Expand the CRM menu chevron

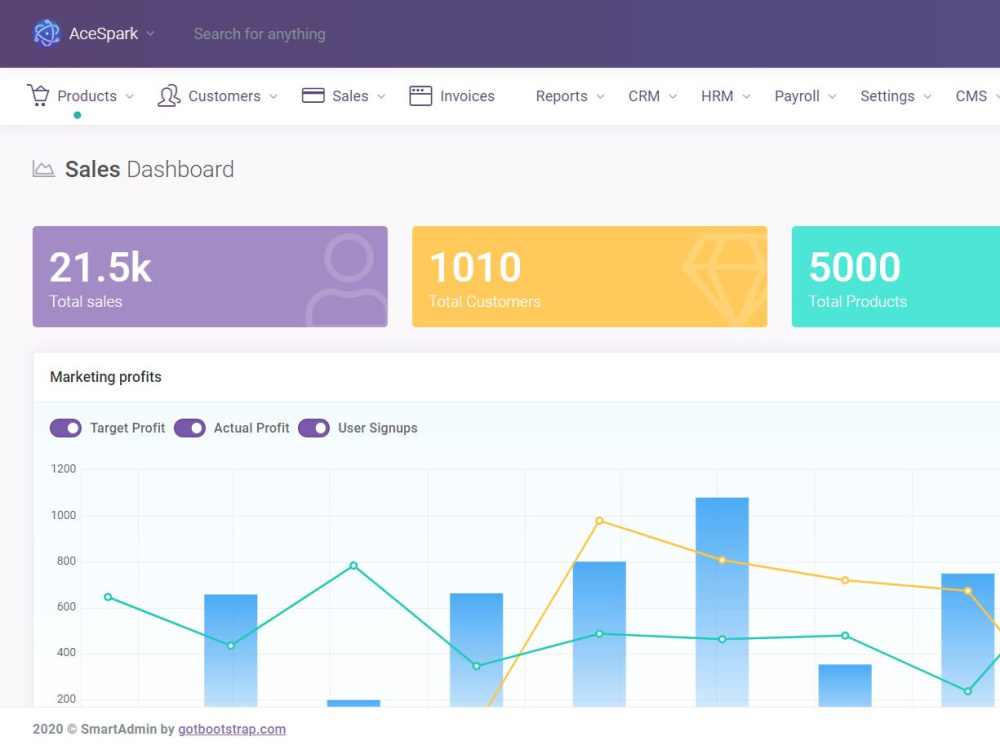click(673, 96)
